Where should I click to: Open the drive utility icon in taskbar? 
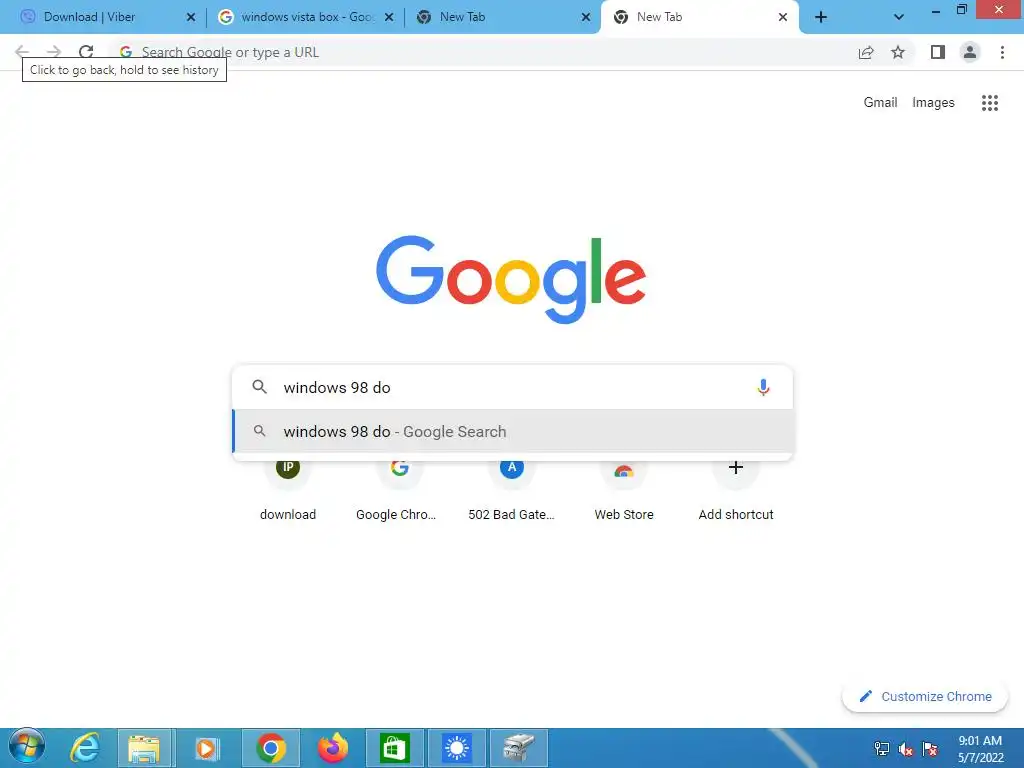[x=519, y=748]
